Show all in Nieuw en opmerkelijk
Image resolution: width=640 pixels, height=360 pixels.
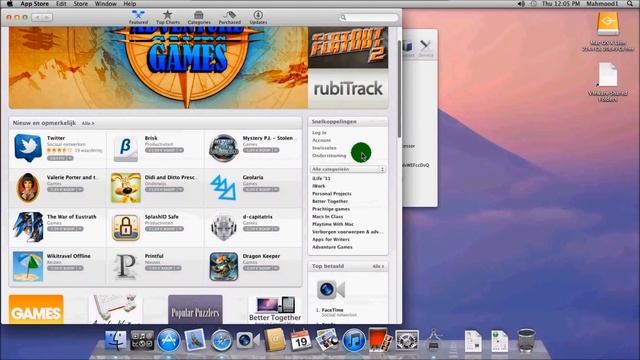point(88,123)
